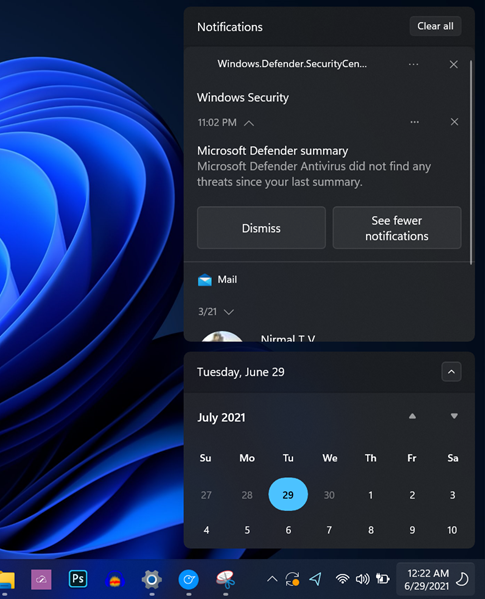Open File Explorer from the taskbar
Screen dimensions: 485x599
click(6, 580)
